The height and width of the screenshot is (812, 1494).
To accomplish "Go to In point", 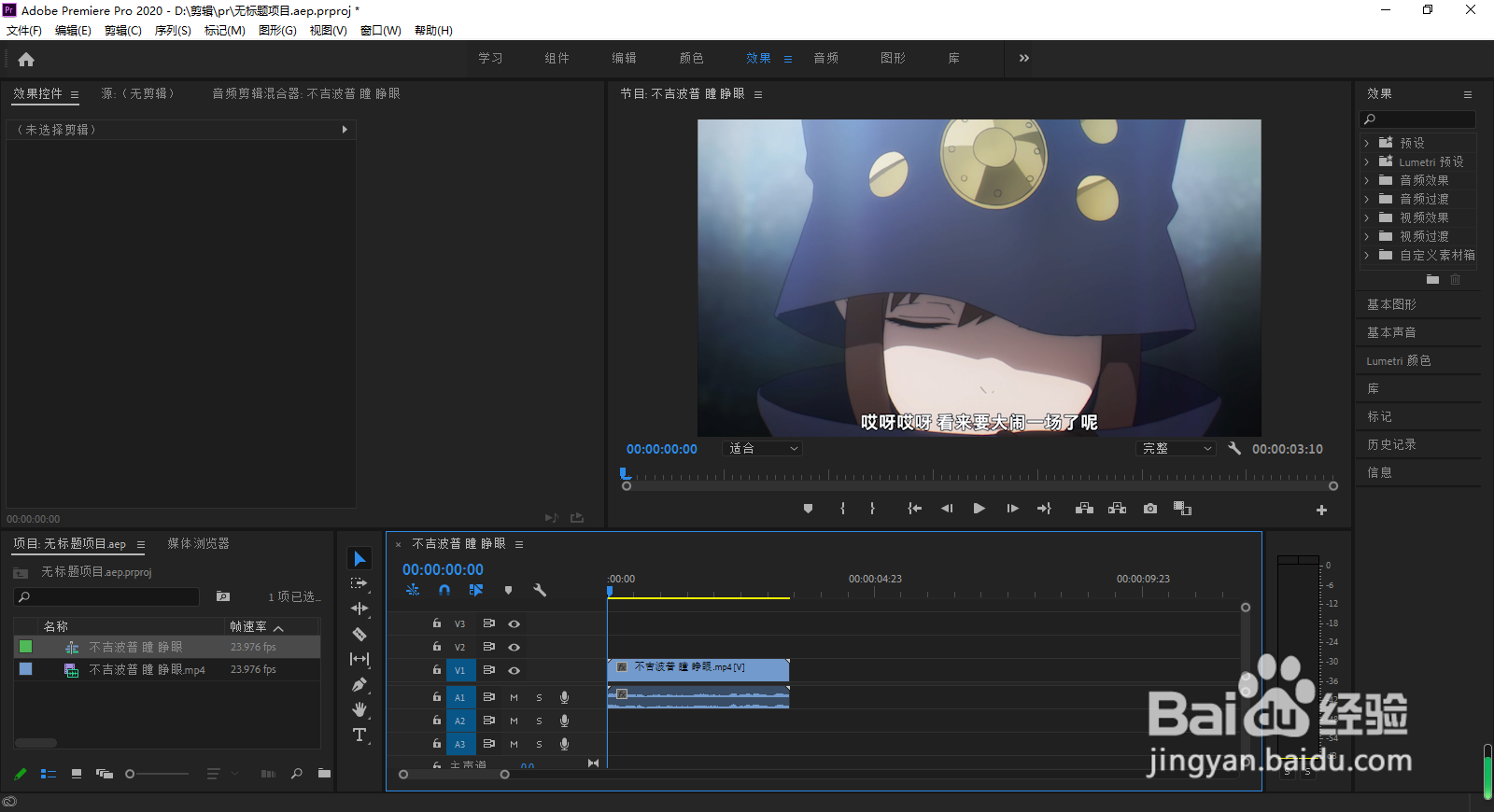I will [x=915, y=509].
